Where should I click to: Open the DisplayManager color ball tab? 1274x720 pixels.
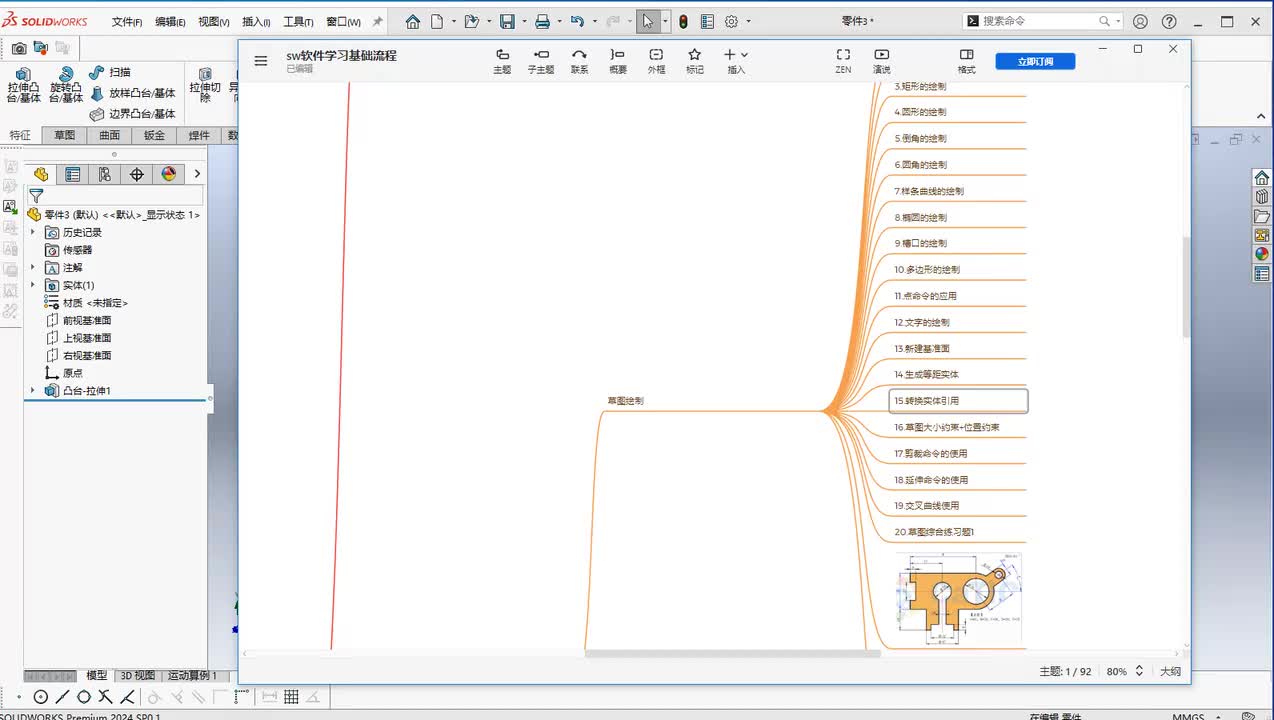[x=169, y=174]
